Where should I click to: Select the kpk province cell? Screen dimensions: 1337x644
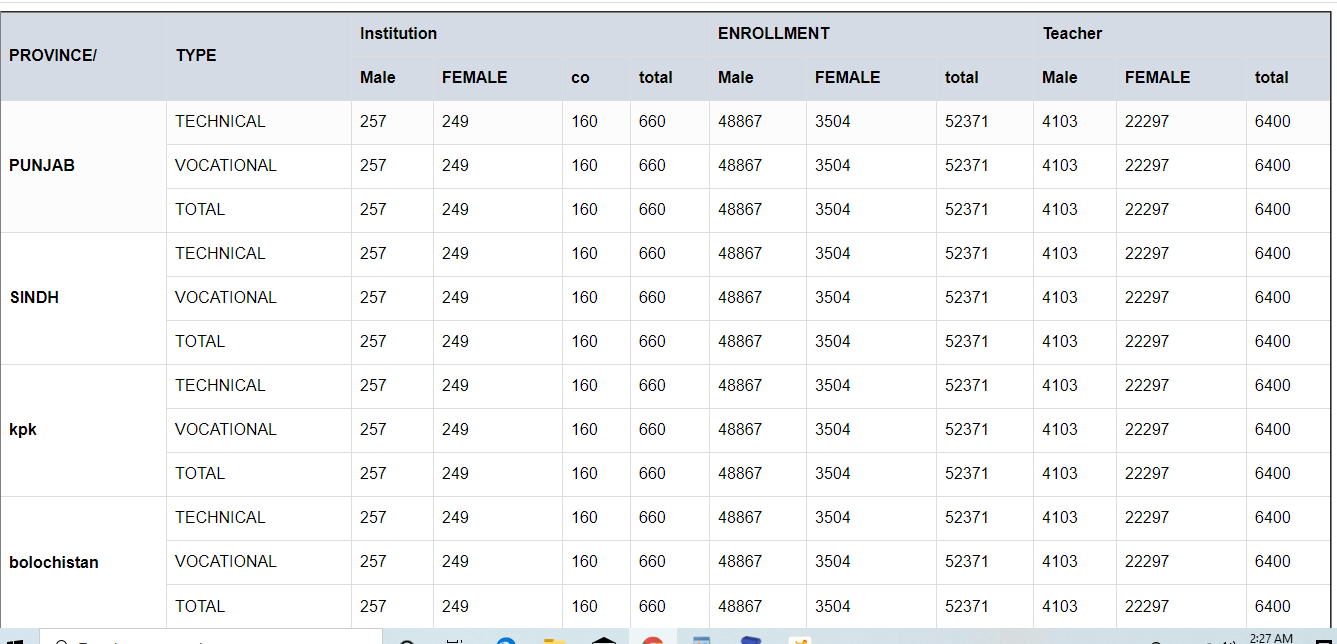click(x=23, y=430)
